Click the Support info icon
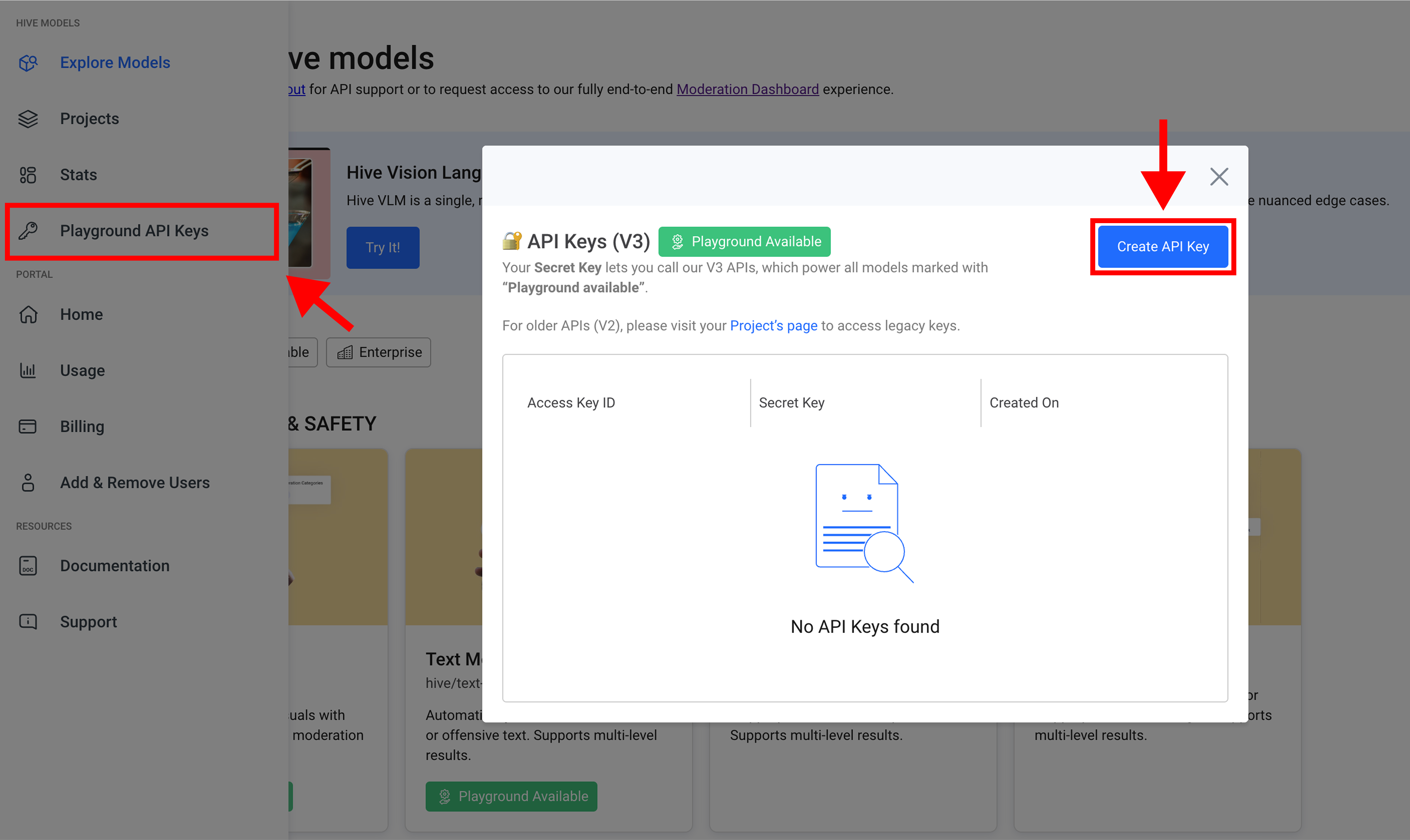 (x=28, y=621)
